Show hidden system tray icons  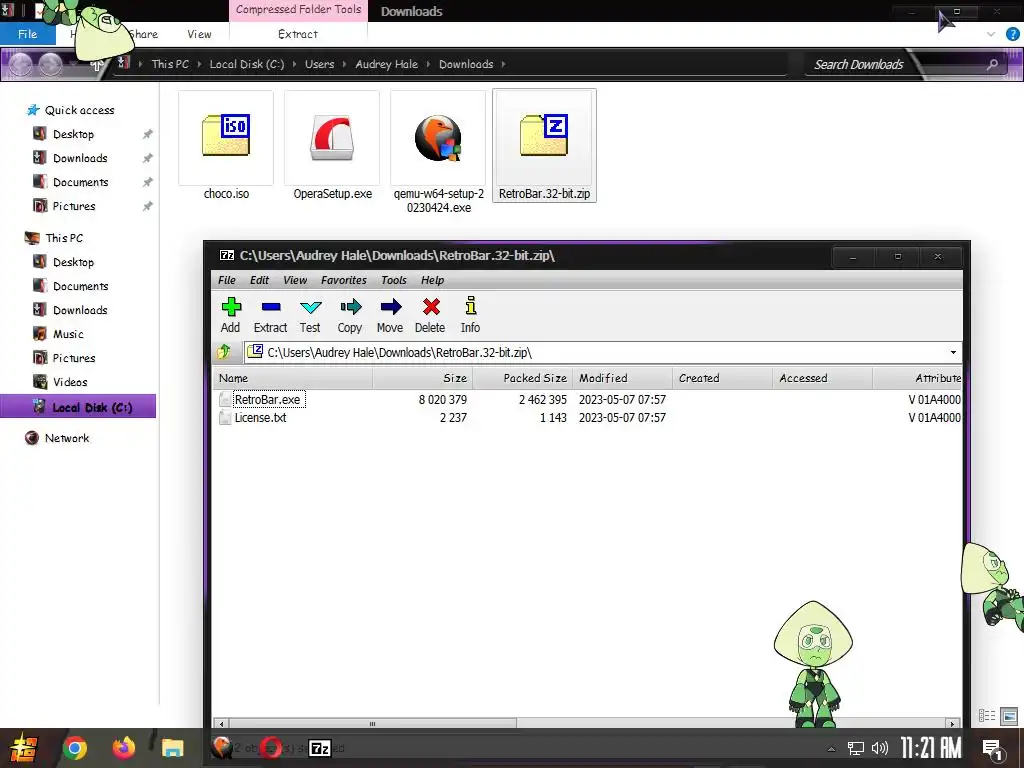tap(831, 749)
